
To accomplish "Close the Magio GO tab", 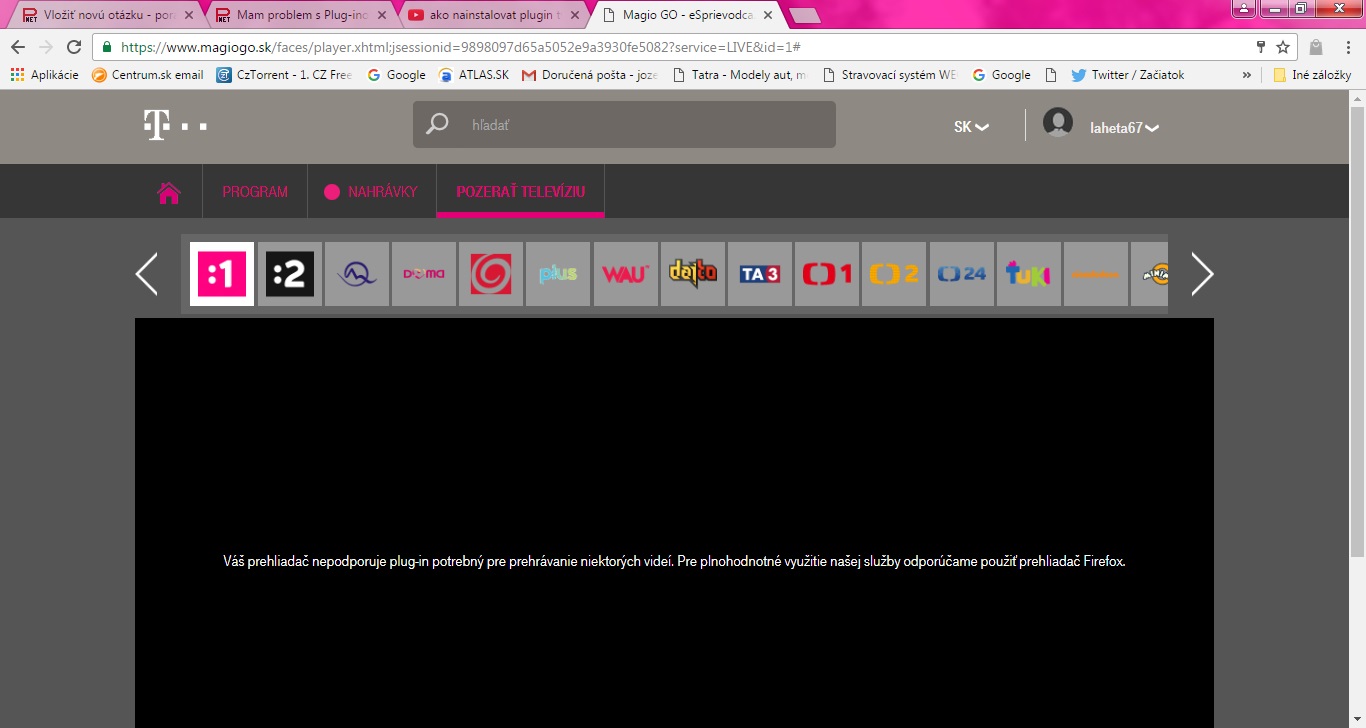I will point(767,16).
